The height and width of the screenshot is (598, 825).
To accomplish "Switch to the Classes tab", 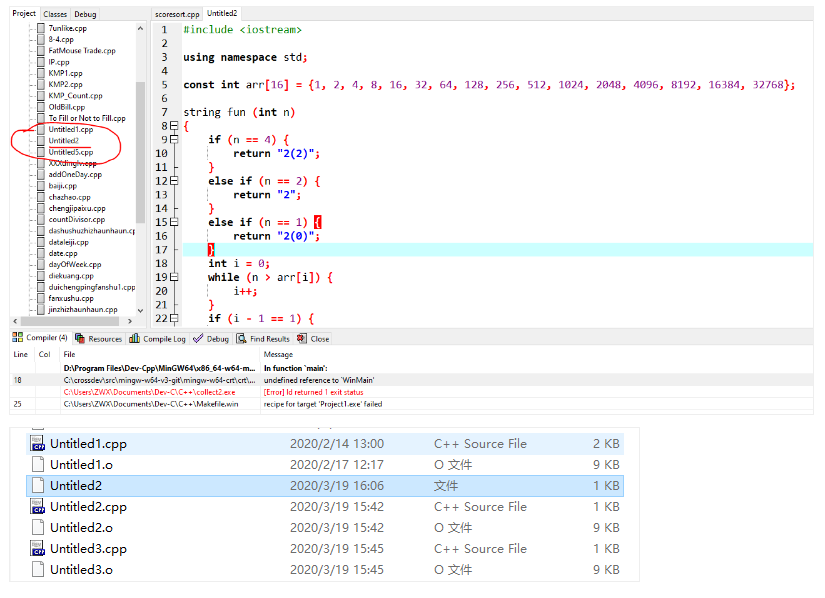I will 55,14.
